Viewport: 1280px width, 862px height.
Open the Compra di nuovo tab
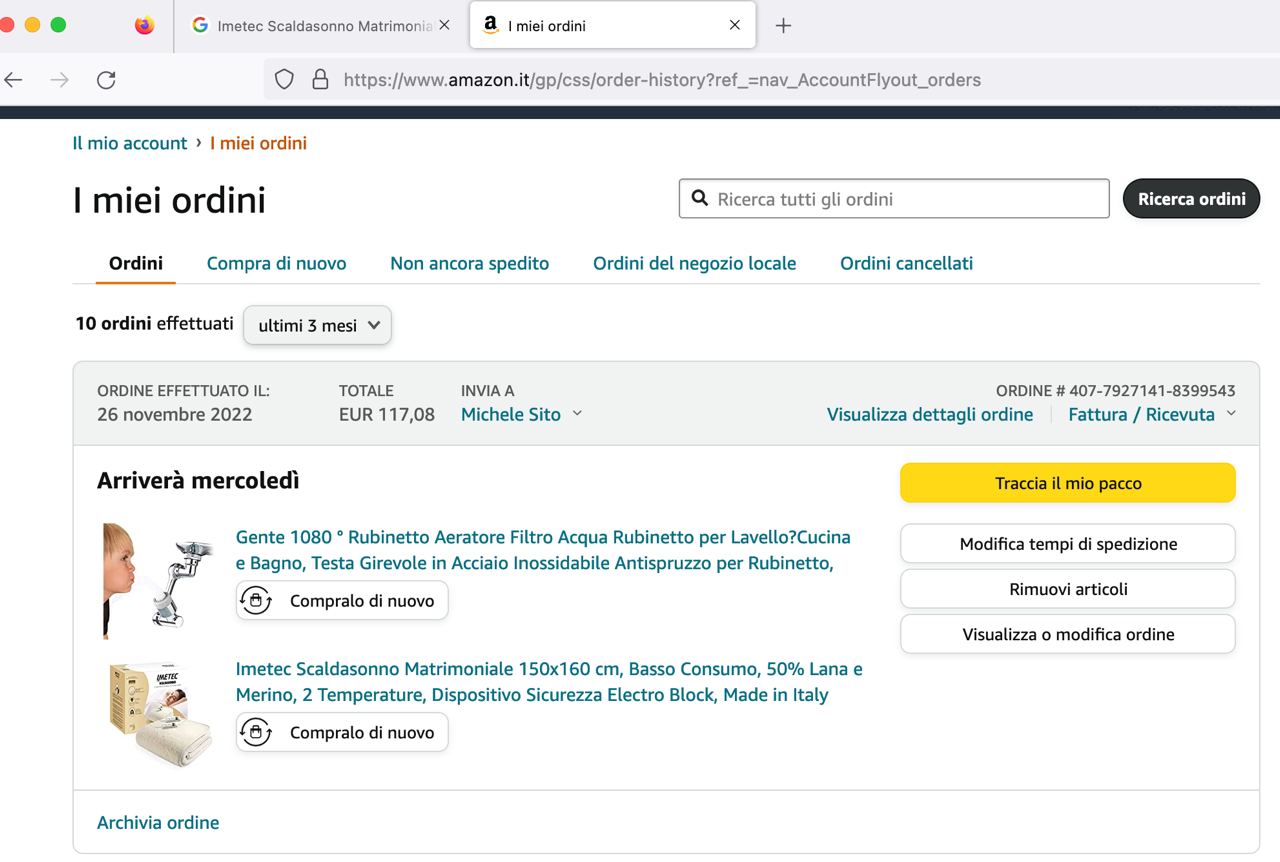277,263
